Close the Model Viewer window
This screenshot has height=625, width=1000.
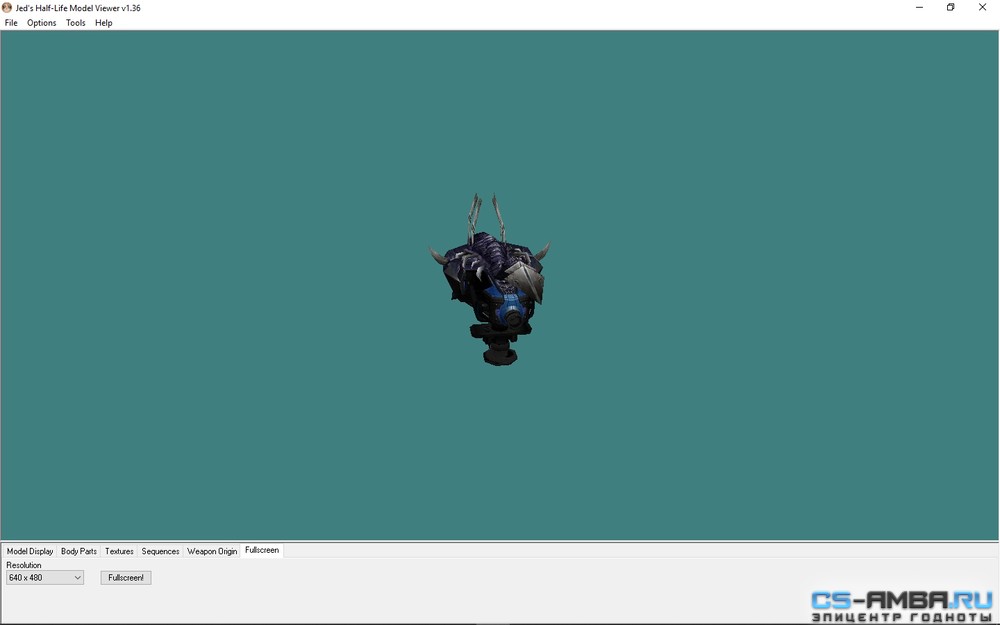982,8
